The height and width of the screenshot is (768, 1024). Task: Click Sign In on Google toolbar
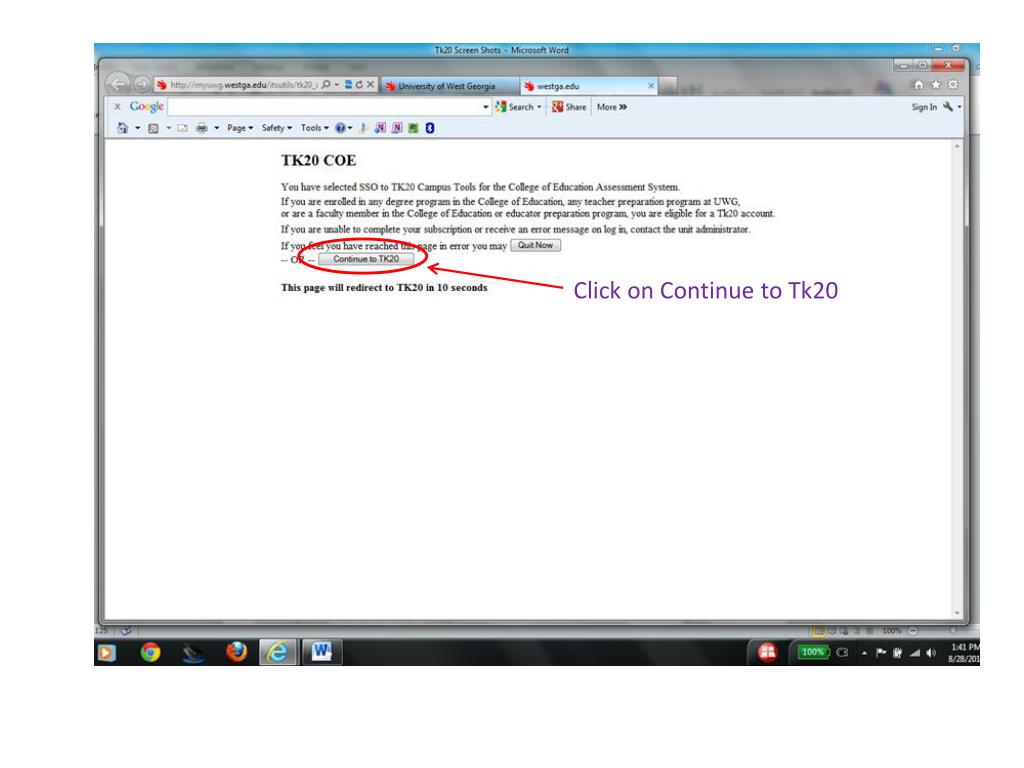[924, 107]
